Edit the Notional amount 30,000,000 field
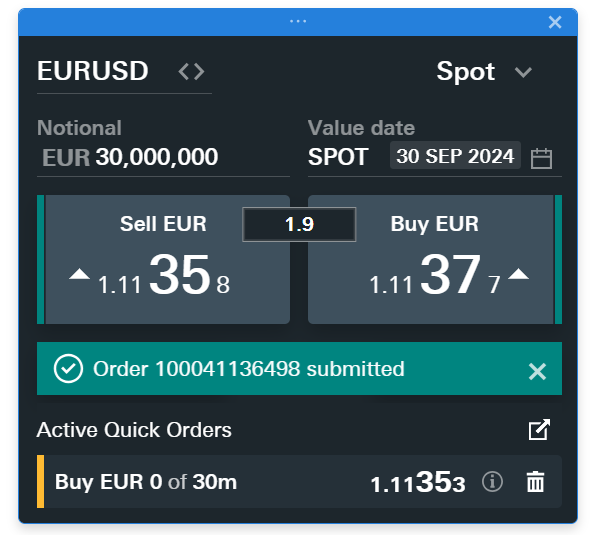Image resolution: width=600 pixels, height=535 pixels. (x=157, y=157)
